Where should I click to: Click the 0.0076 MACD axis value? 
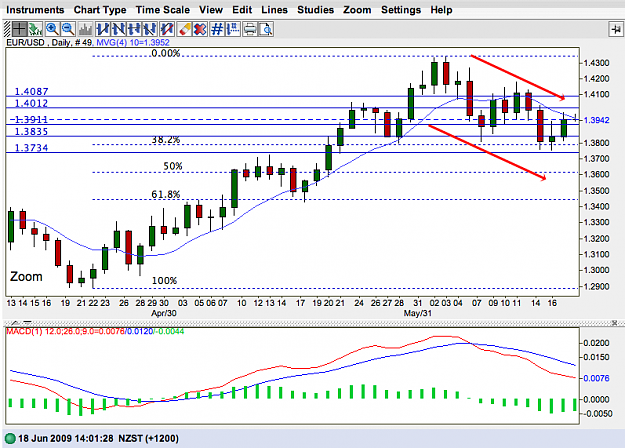[596, 378]
